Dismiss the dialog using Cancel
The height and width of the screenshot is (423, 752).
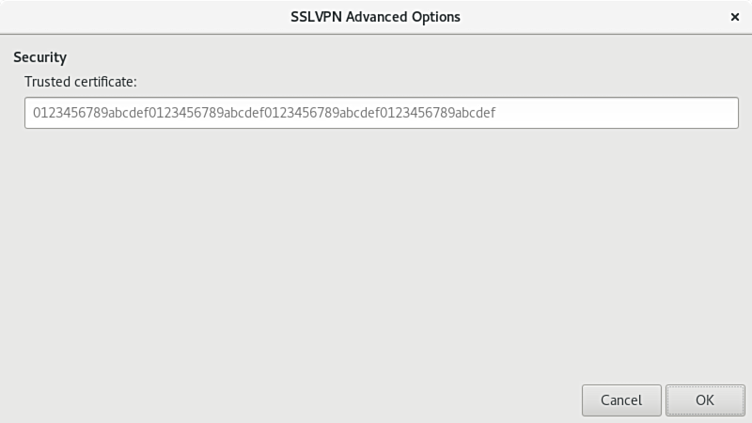coord(622,400)
